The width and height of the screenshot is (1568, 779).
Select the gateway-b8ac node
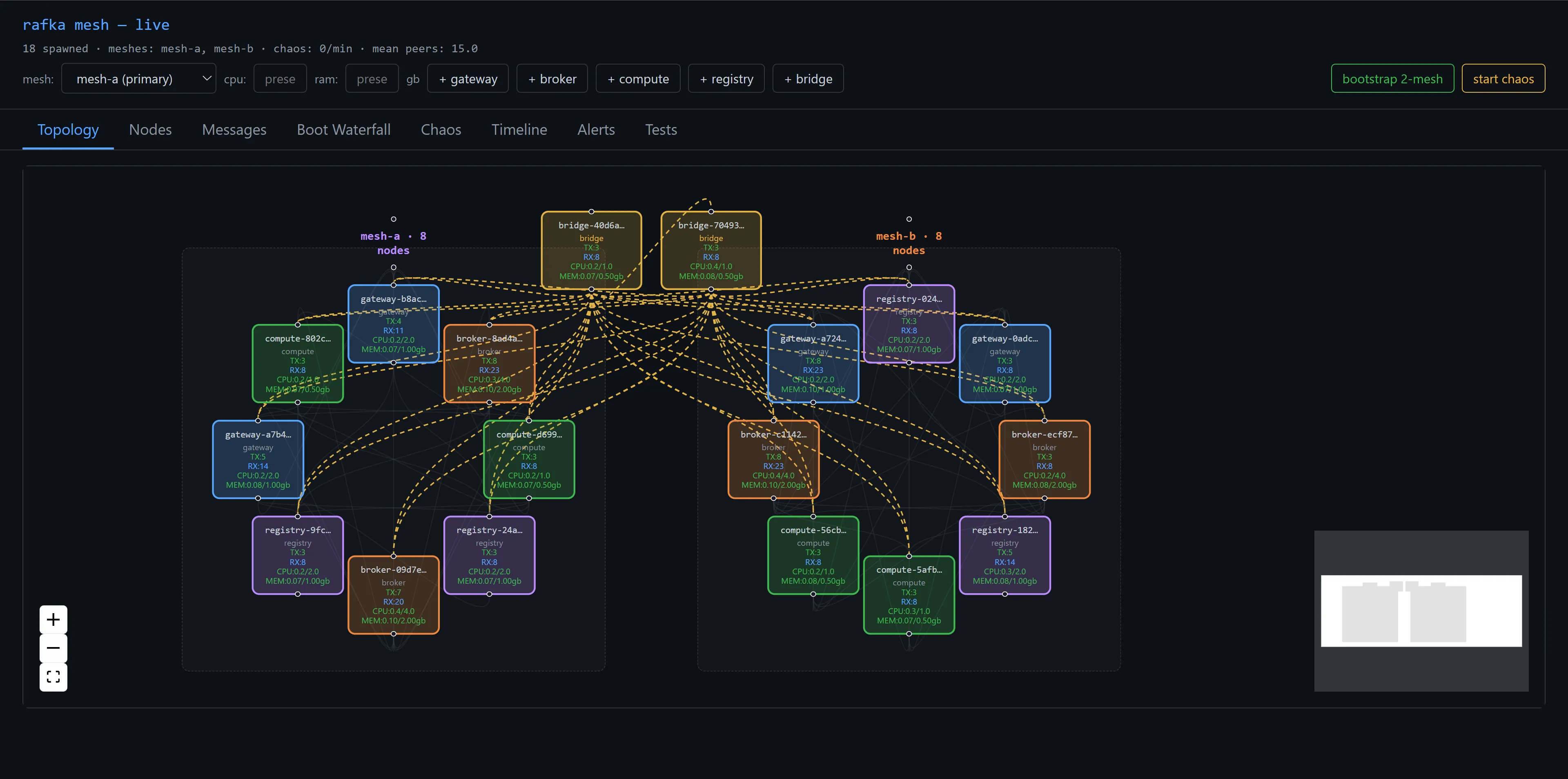[394, 324]
